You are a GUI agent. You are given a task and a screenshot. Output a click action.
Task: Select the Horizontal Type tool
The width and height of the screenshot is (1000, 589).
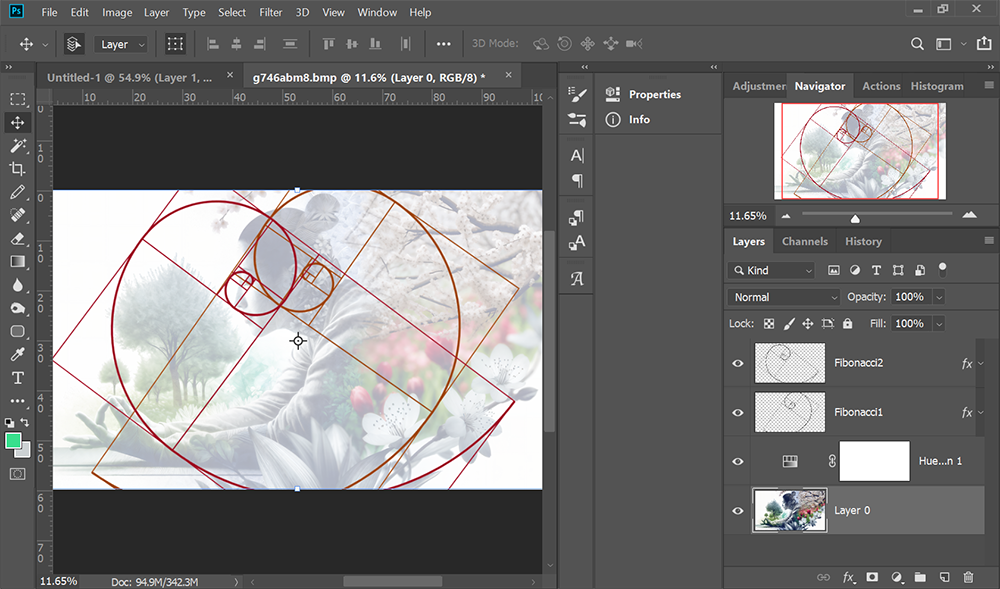click(x=17, y=377)
